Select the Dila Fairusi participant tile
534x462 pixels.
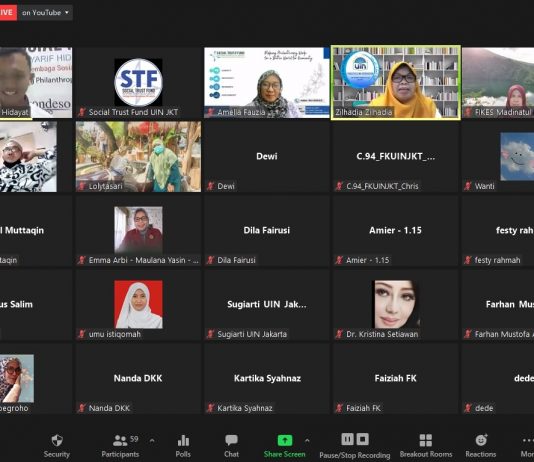(267, 231)
